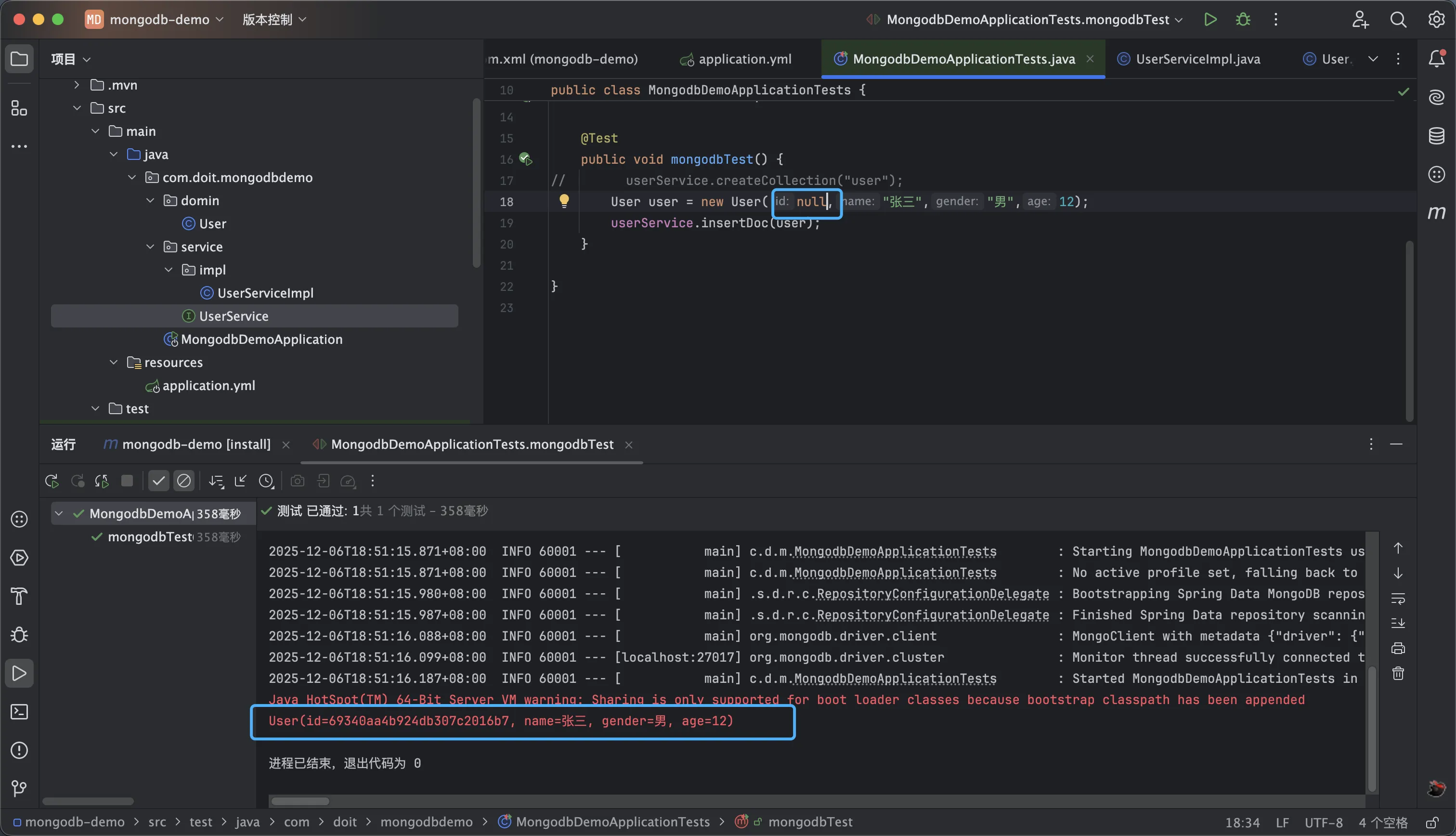Click the console horizontal scrollbar
The width and height of the screenshot is (1456, 836).
coord(300,801)
